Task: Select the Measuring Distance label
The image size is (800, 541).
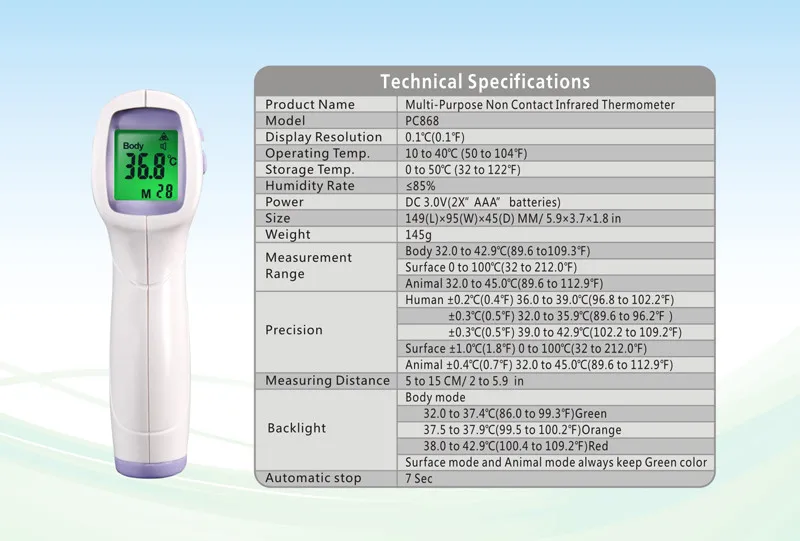Action: point(327,381)
